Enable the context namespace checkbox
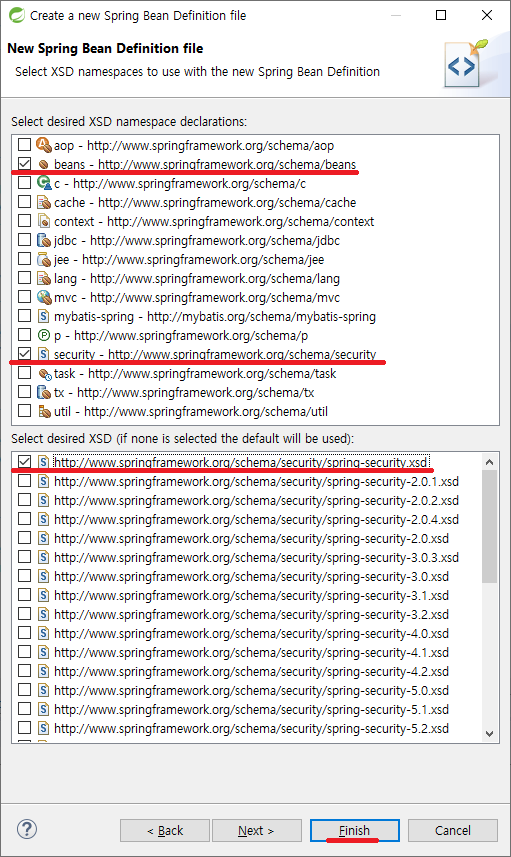 [24, 221]
